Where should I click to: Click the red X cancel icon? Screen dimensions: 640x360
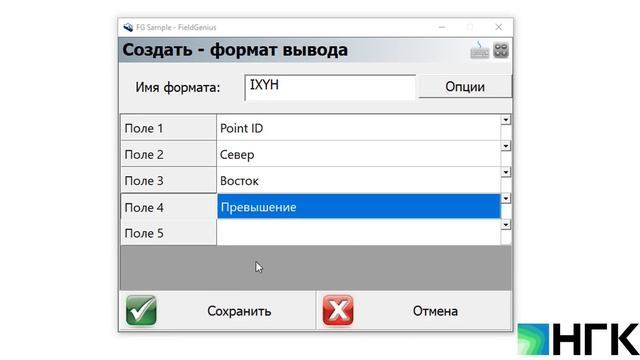(338, 310)
